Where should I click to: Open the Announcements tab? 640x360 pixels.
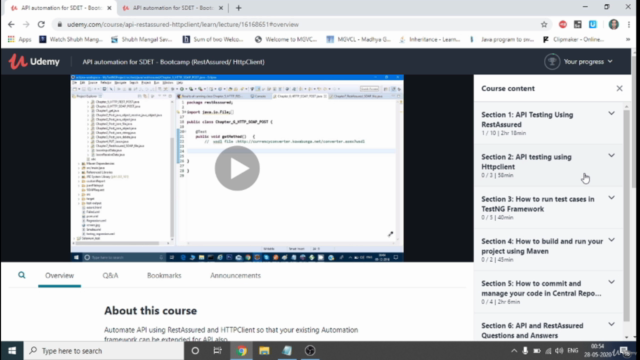click(235, 276)
